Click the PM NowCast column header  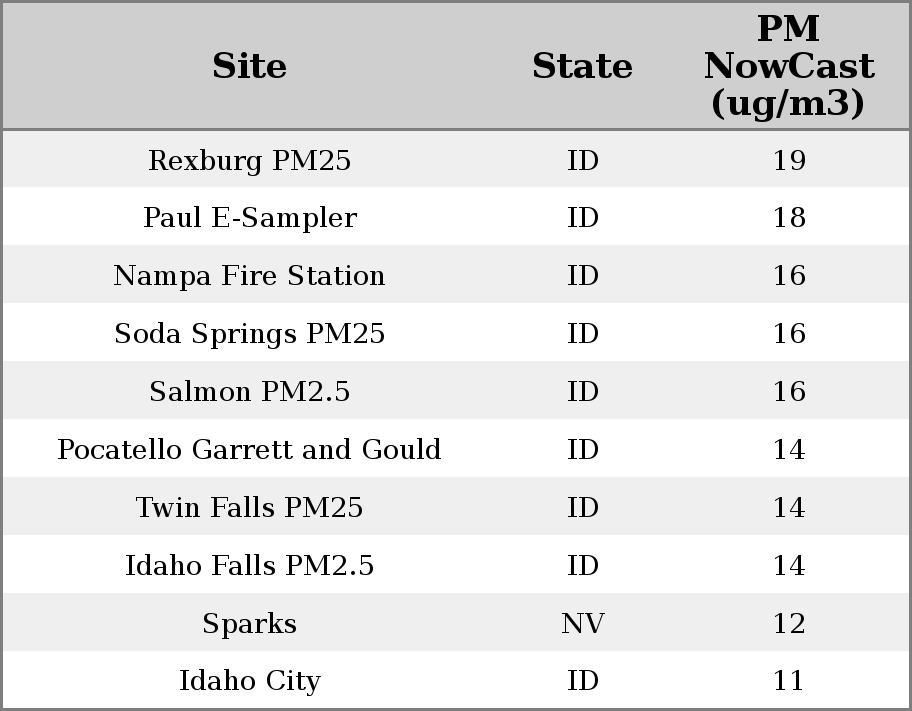(x=788, y=66)
